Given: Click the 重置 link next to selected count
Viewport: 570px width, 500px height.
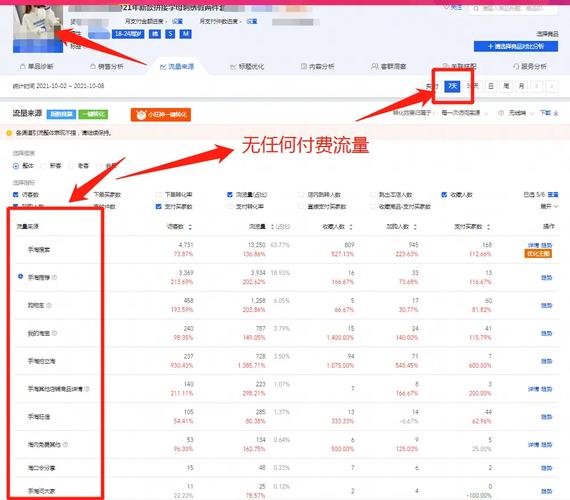Looking at the screenshot, I should click(553, 195).
